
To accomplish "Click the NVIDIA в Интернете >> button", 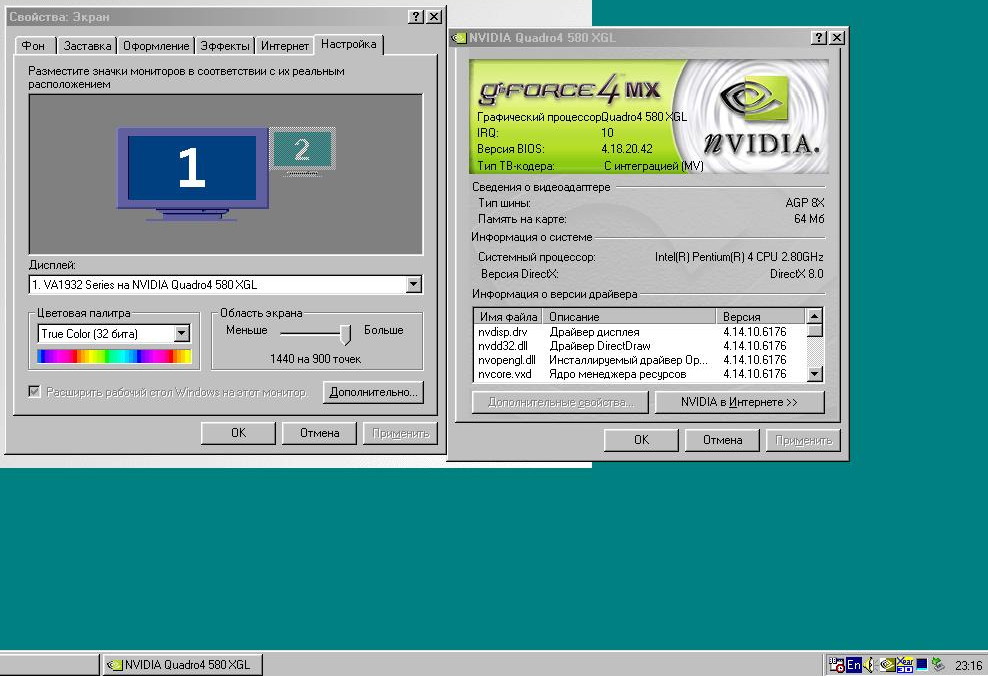I will (739, 402).
